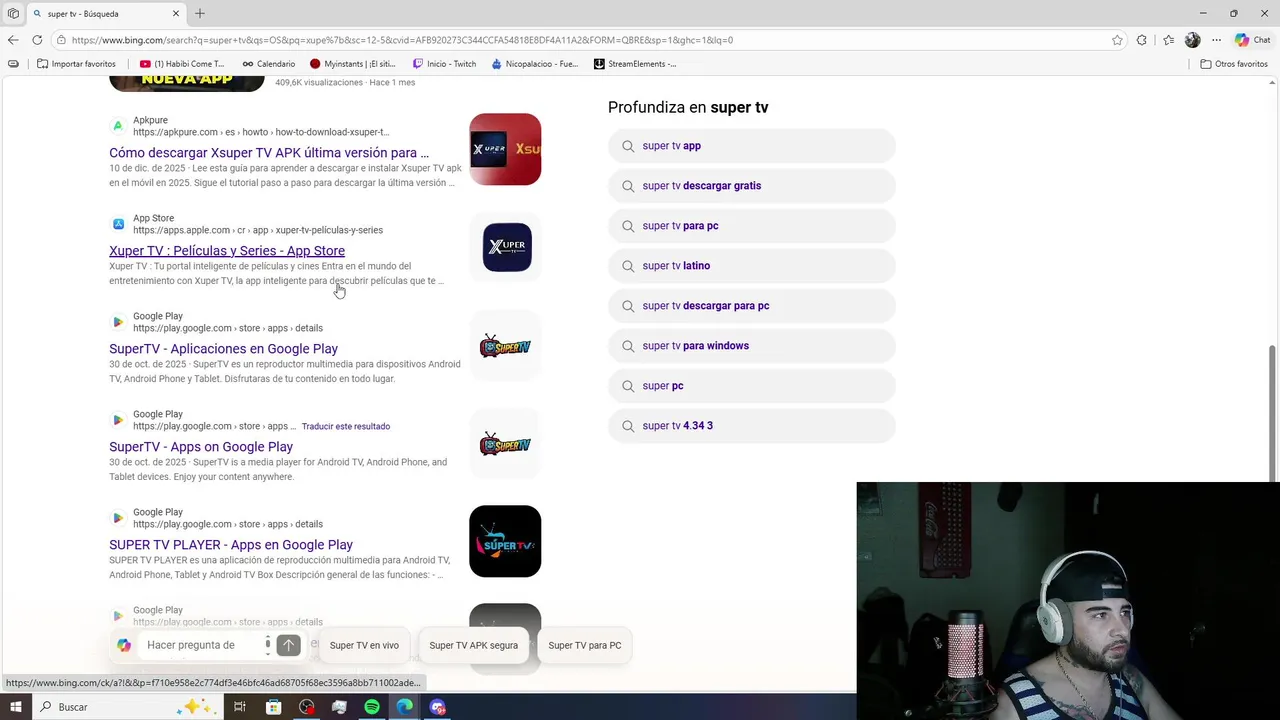This screenshot has width=1280, height=720.
Task: Open the tab actions menu icon
Action: click(x=13, y=13)
